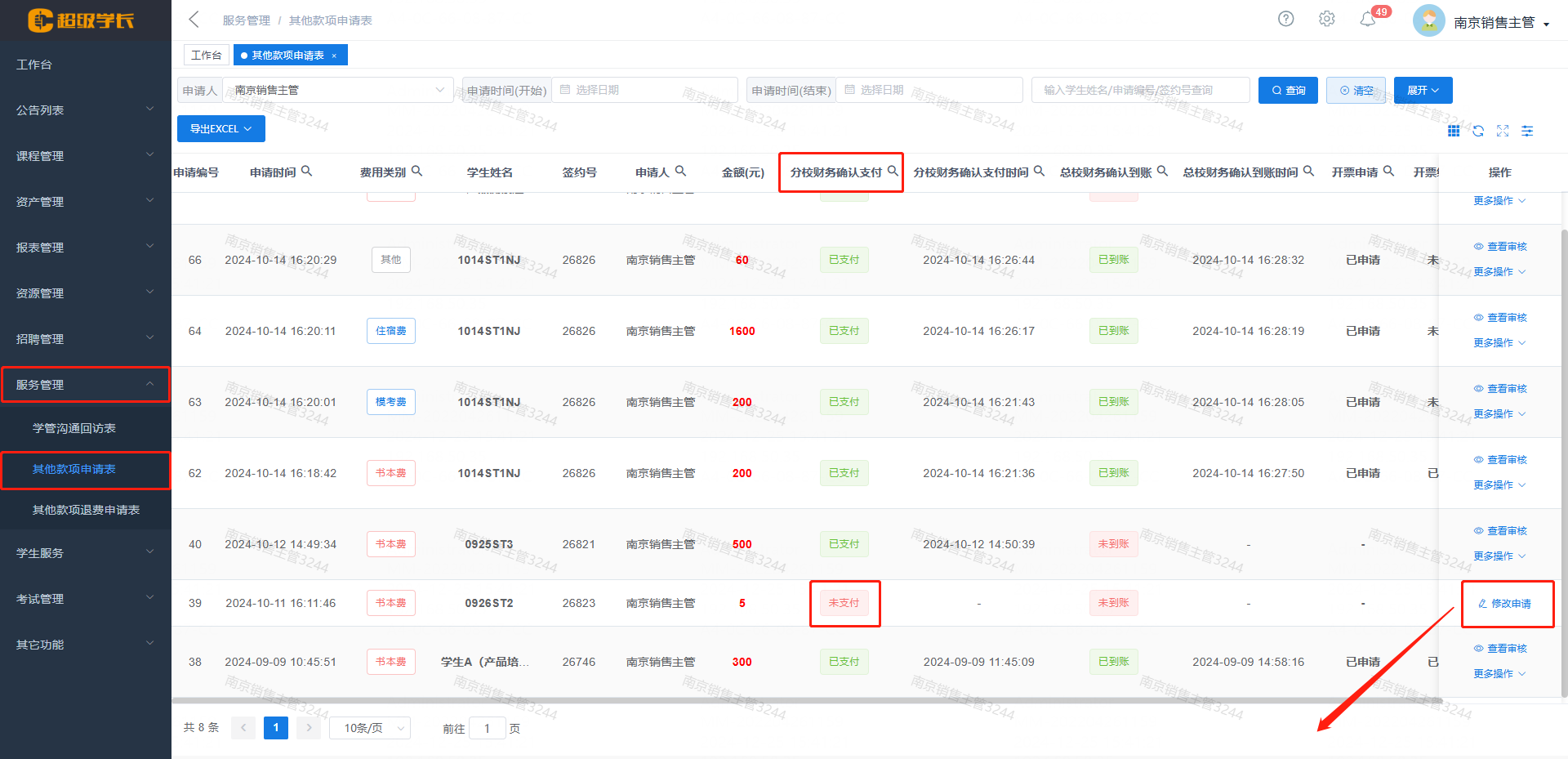
Task: Click the student name search input field
Action: [x=1140, y=90]
